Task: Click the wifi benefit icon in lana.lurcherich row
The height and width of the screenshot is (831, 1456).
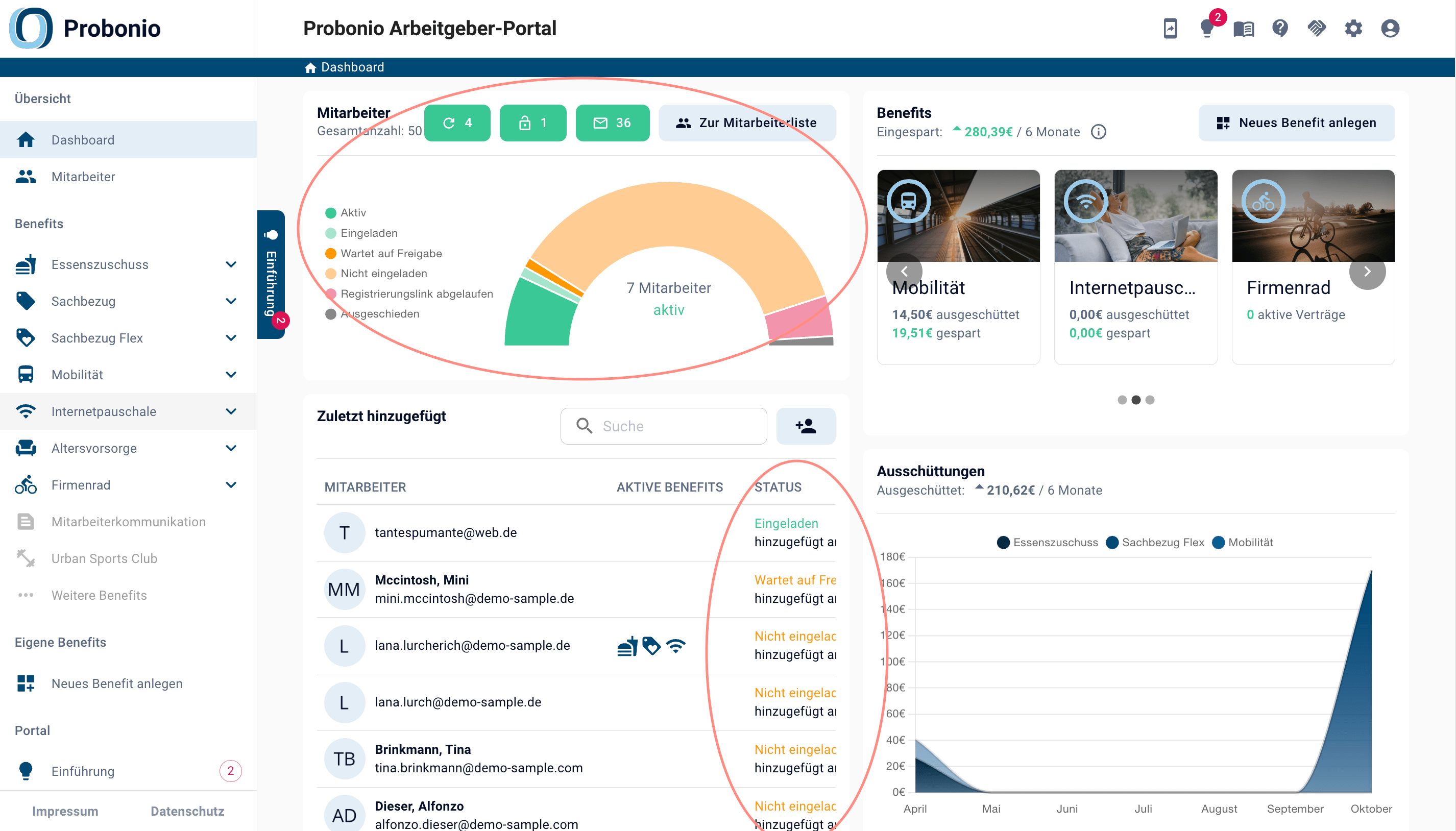Action: [676, 646]
